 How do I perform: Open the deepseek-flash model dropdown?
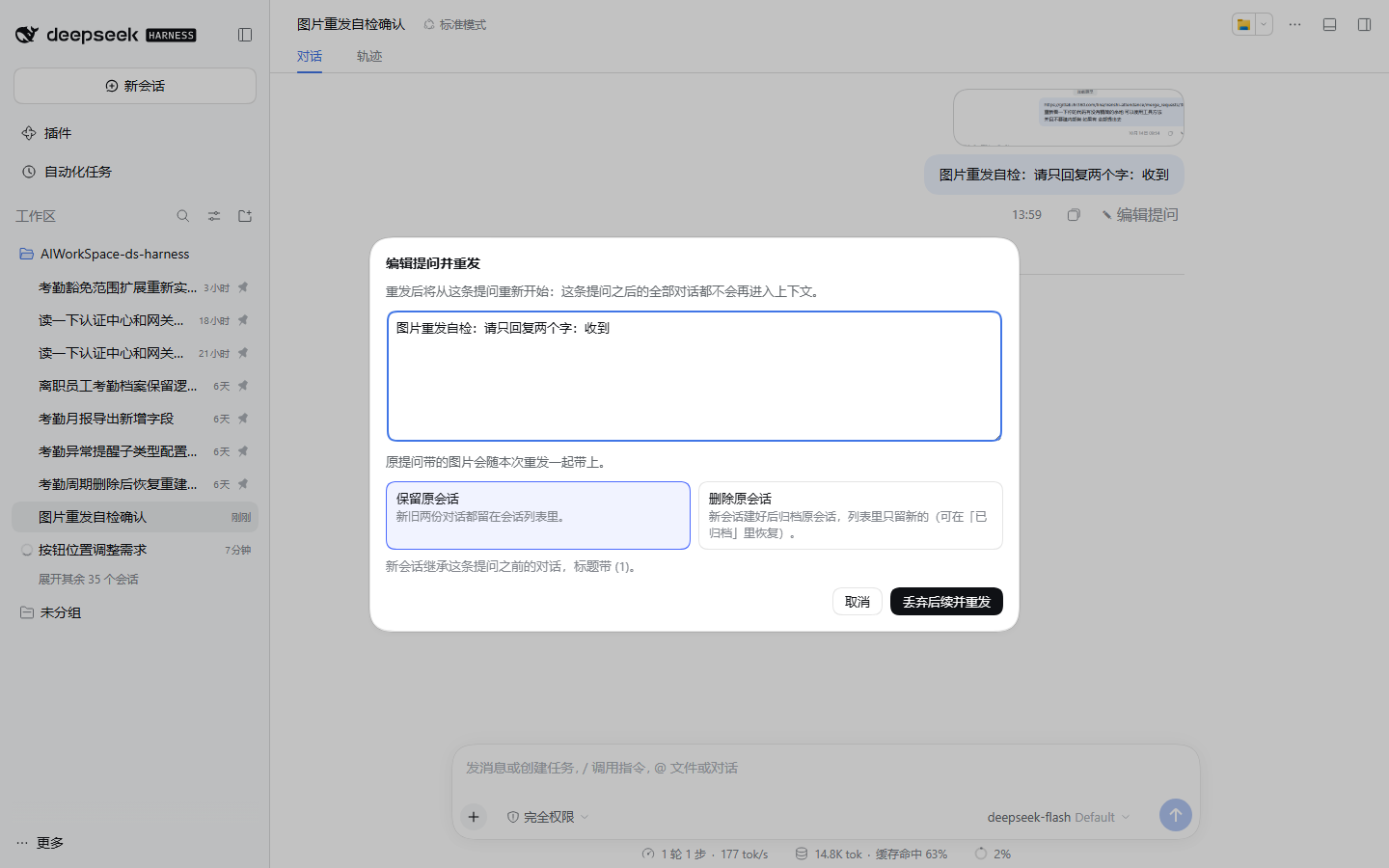tap(1058, 817)
